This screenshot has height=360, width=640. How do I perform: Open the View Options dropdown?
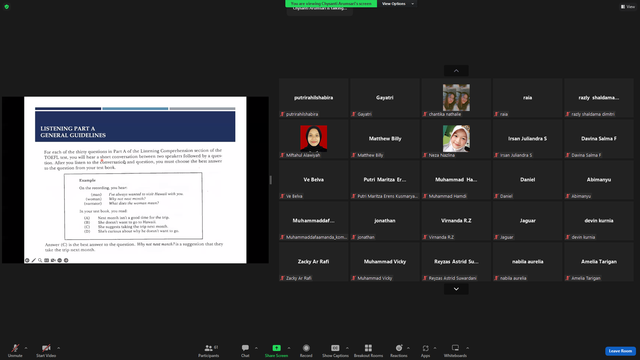tap(398, 4)
